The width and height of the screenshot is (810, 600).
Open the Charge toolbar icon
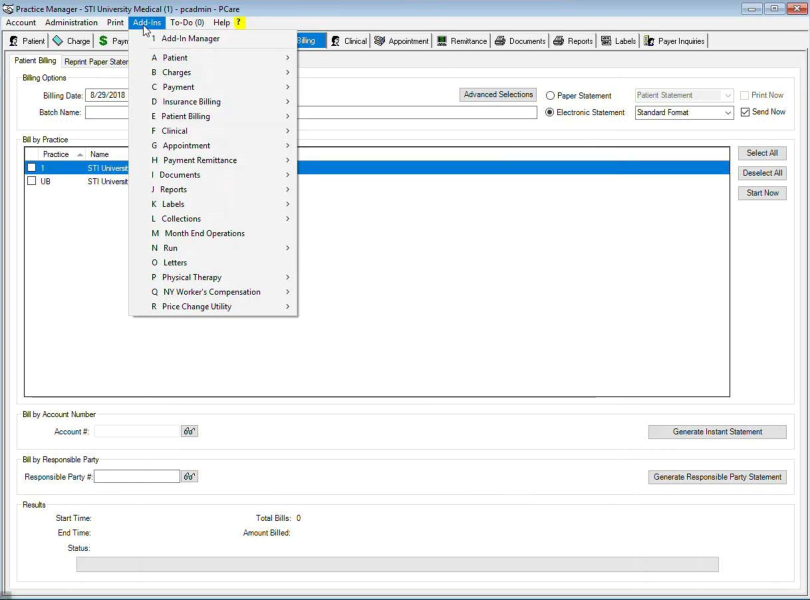[71, 41]
